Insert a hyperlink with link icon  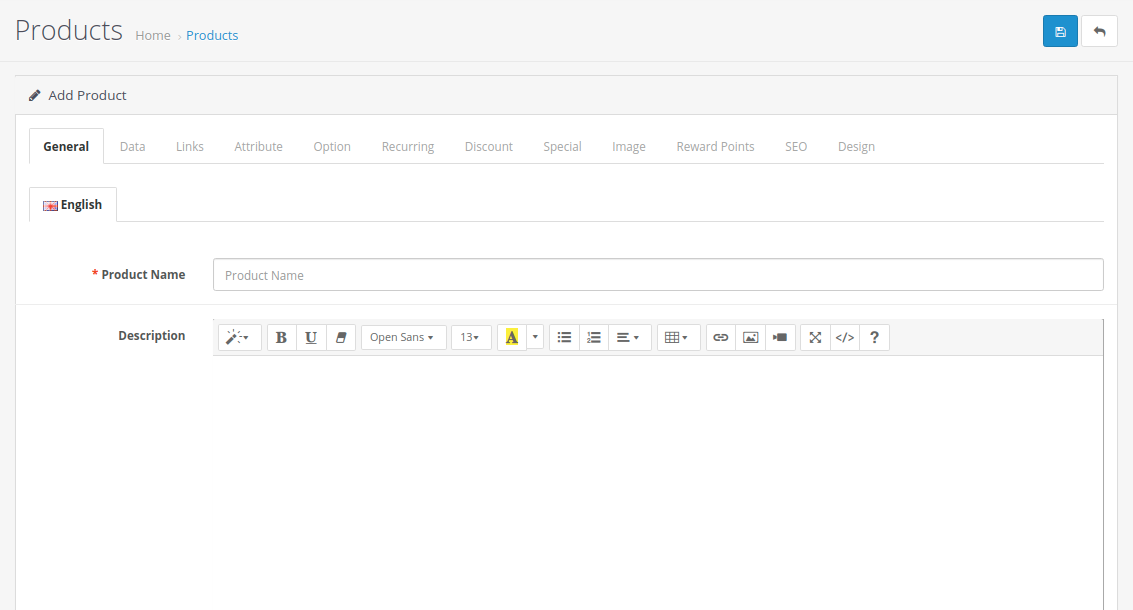coord(720,338)
